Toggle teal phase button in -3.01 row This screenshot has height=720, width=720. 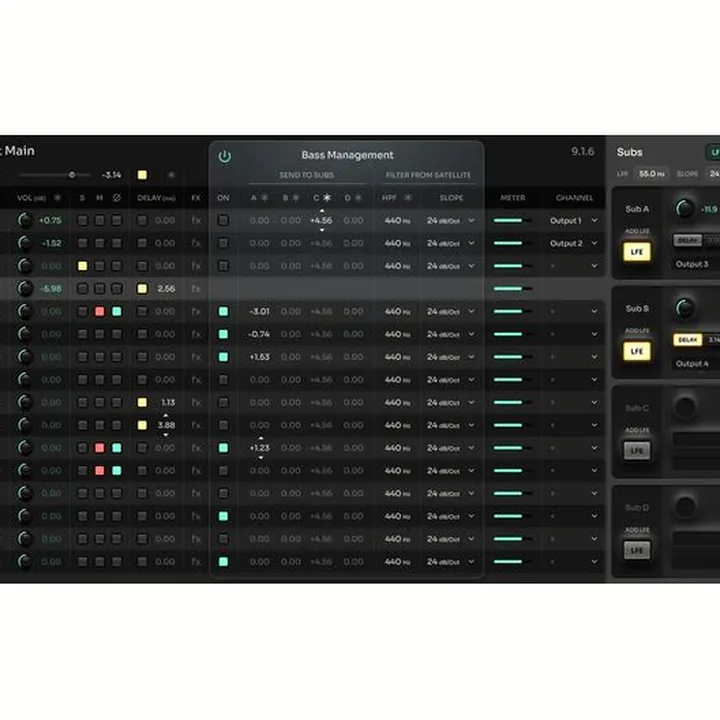[117, 311]
